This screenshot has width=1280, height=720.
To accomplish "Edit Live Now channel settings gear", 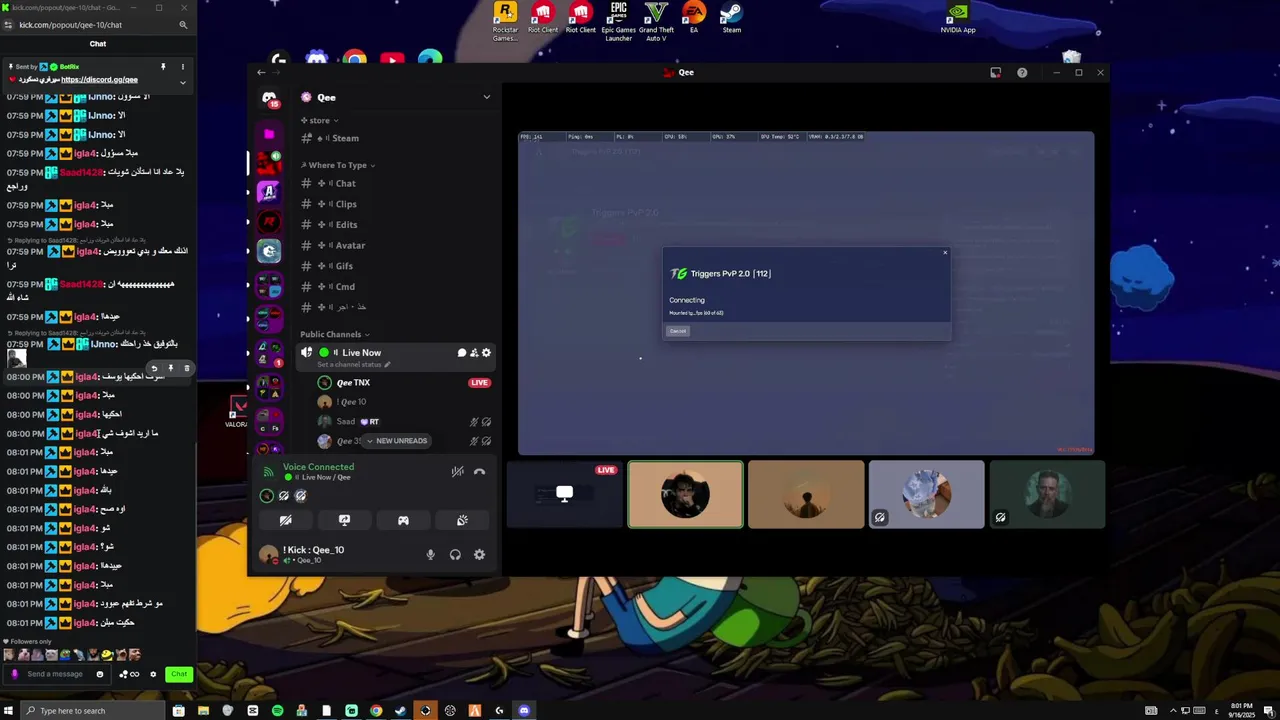I will pos(487,353).
